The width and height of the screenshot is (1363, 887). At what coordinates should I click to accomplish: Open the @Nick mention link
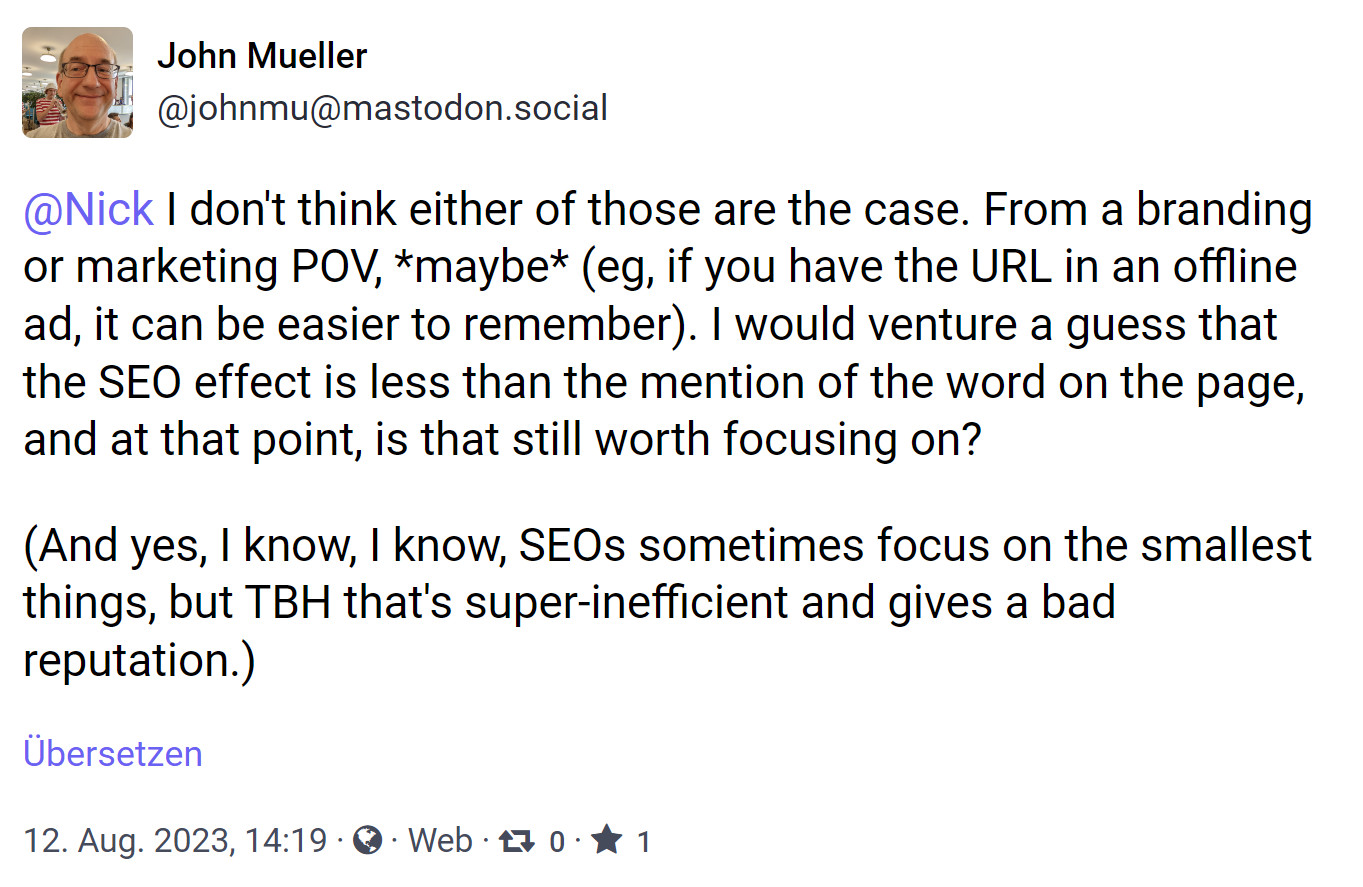pos(88,210)
